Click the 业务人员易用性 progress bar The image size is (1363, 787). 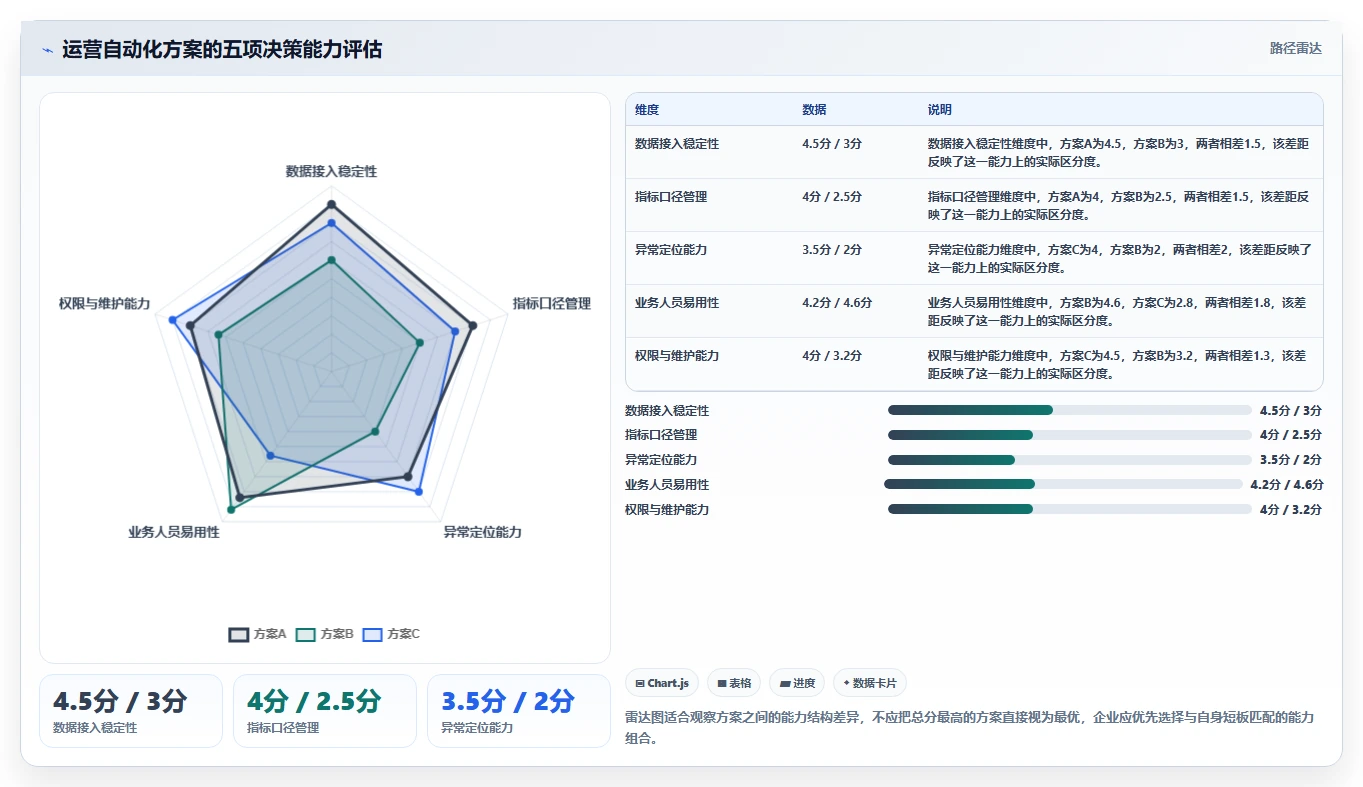(x=1063, y=484)
